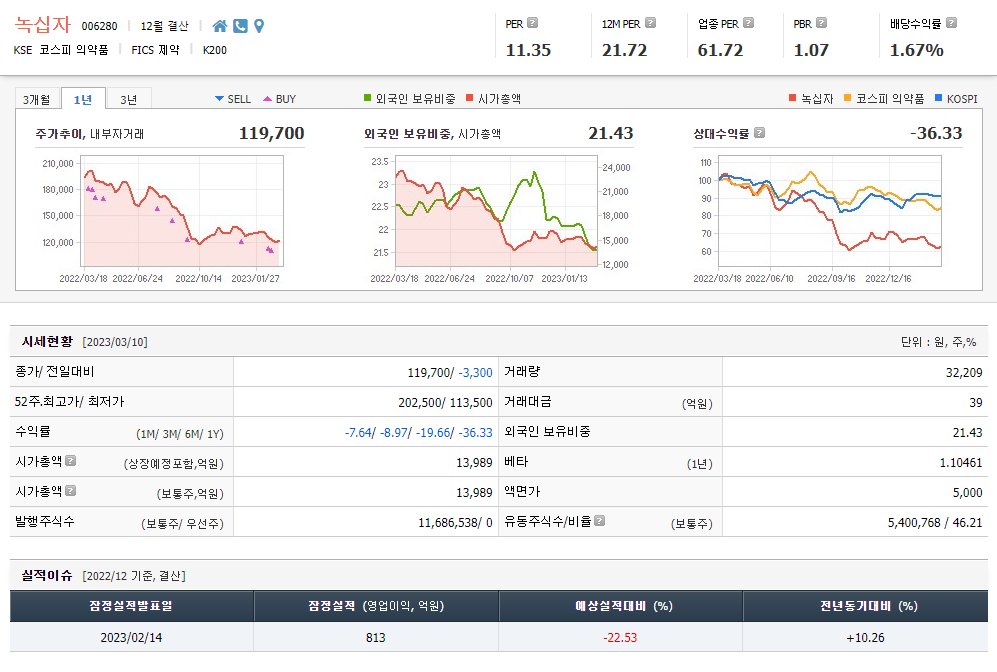Click the 잠정실적 value 813
The width and height of the screenshot is (997, 672).
376,637
